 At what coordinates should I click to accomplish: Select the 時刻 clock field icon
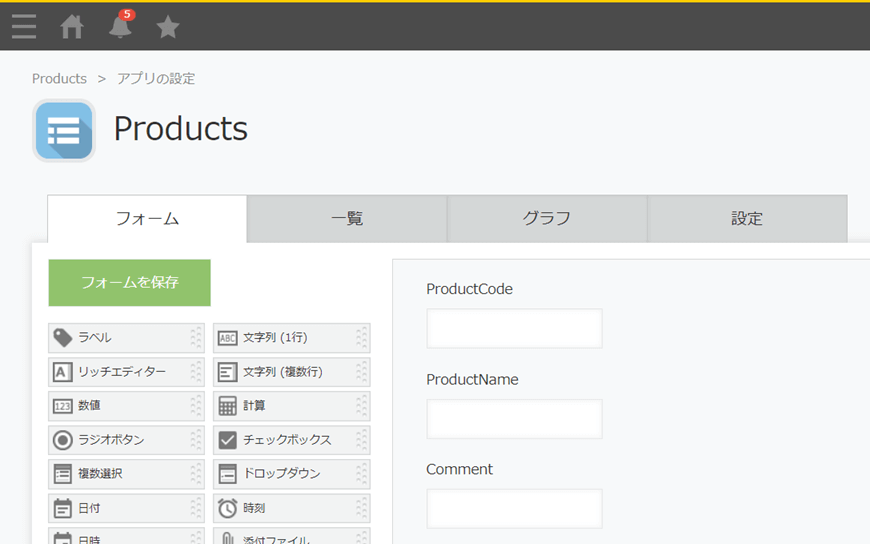pos(227,508)
